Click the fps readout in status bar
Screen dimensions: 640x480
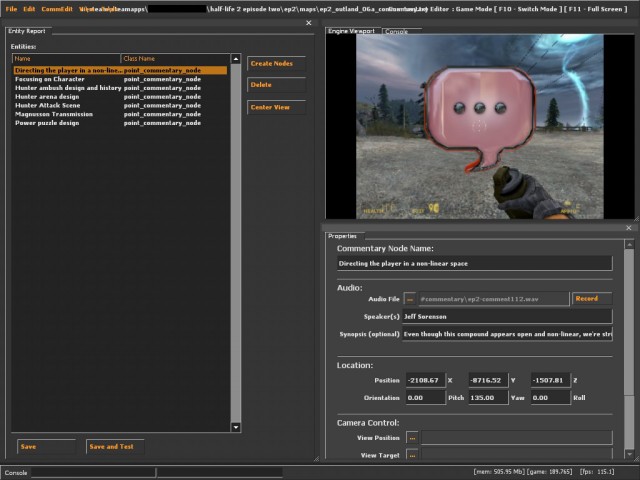pos(597,472)
